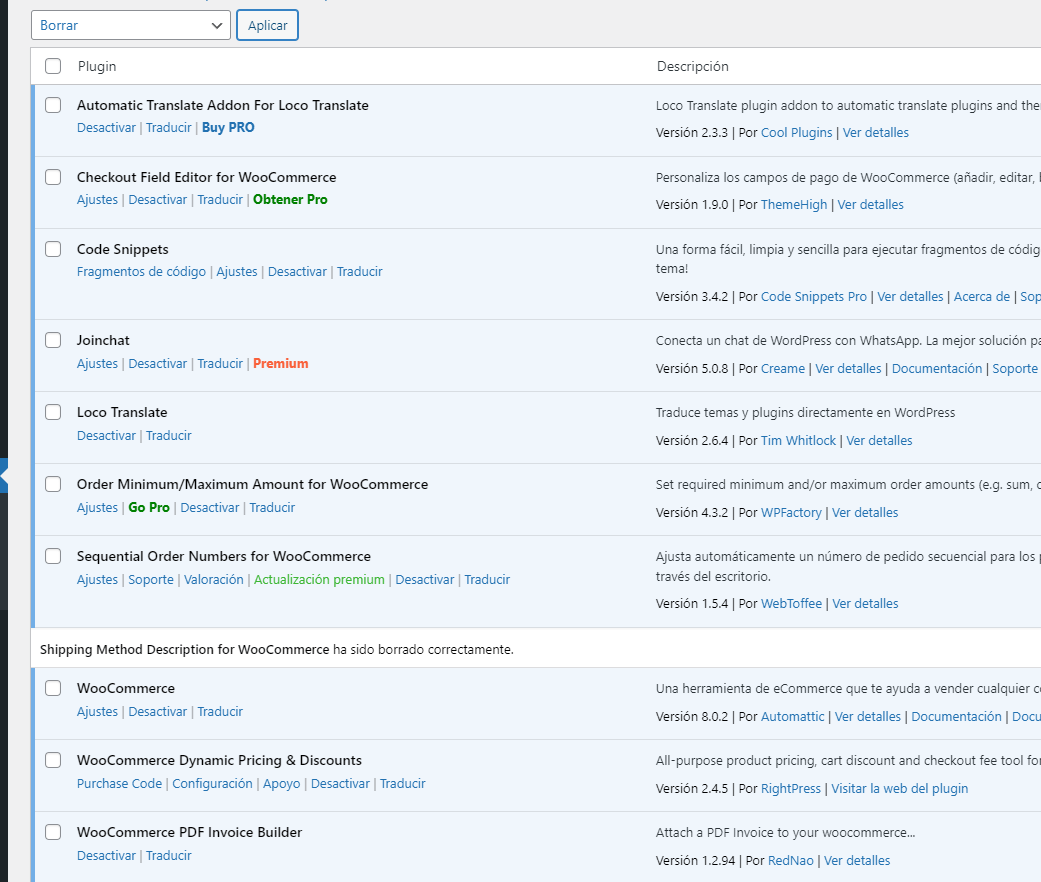Click the Valoración link

coord(214,579)
